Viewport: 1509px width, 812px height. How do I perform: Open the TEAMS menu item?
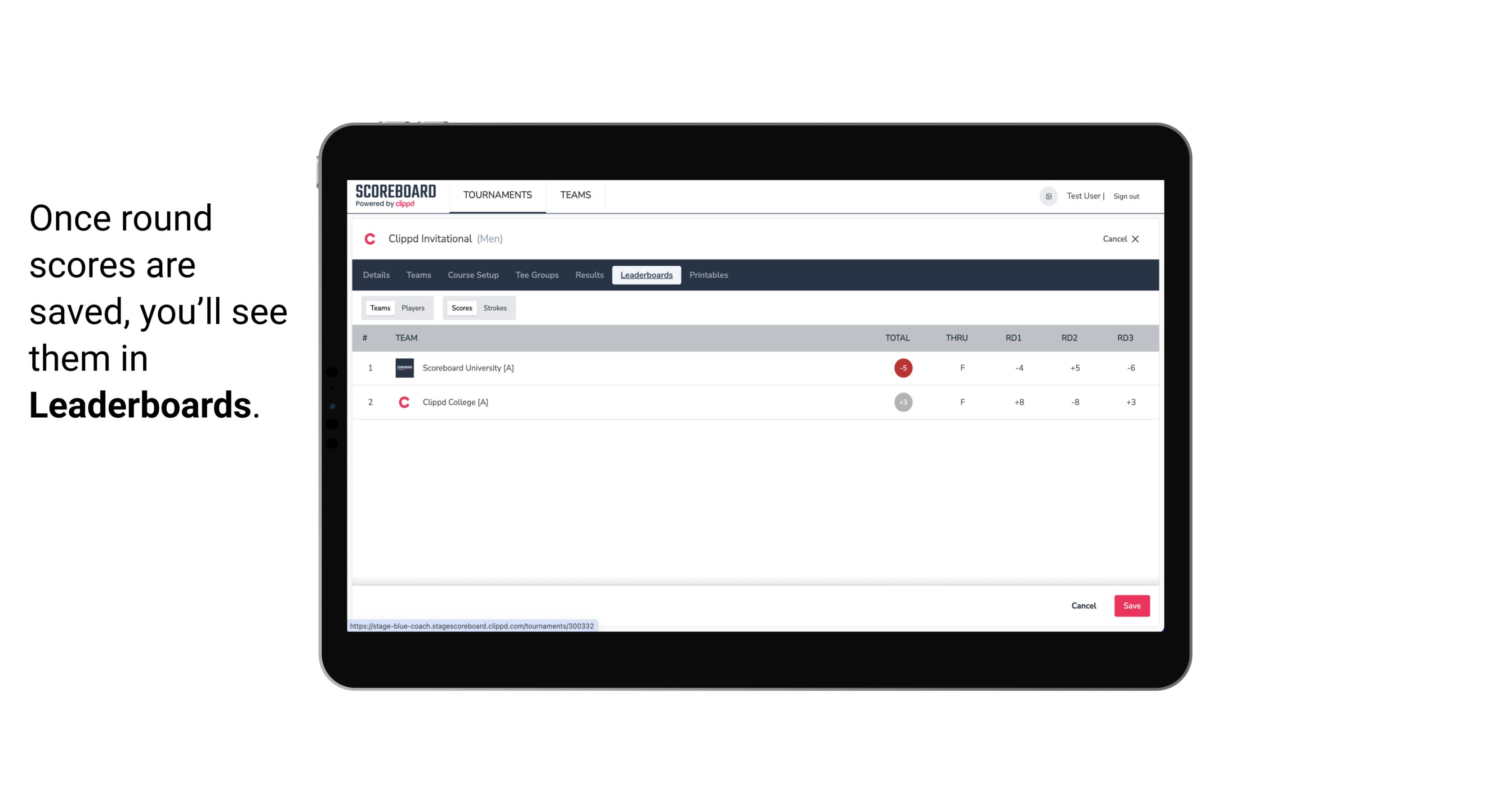[x=576, y=195]
